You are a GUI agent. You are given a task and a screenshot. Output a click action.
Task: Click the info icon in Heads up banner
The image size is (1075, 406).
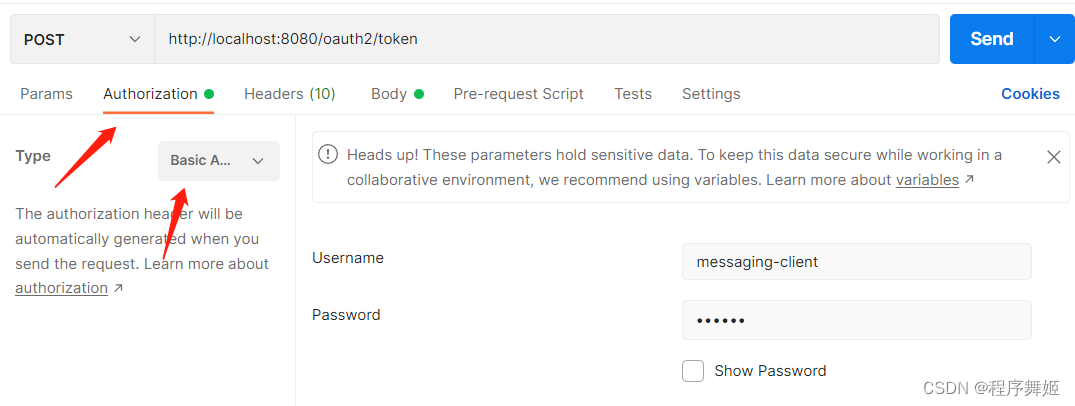pos(328,155)
